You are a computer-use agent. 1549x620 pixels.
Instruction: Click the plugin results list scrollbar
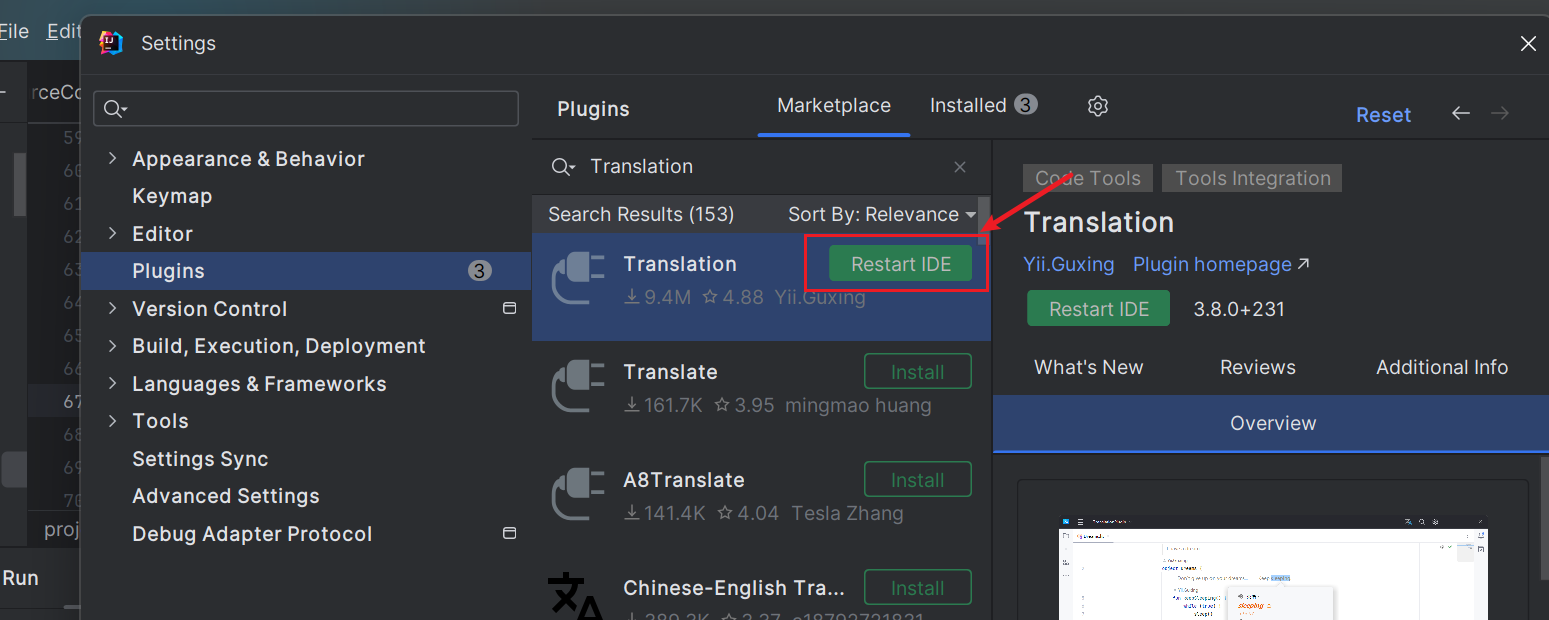tap(983, 220)
